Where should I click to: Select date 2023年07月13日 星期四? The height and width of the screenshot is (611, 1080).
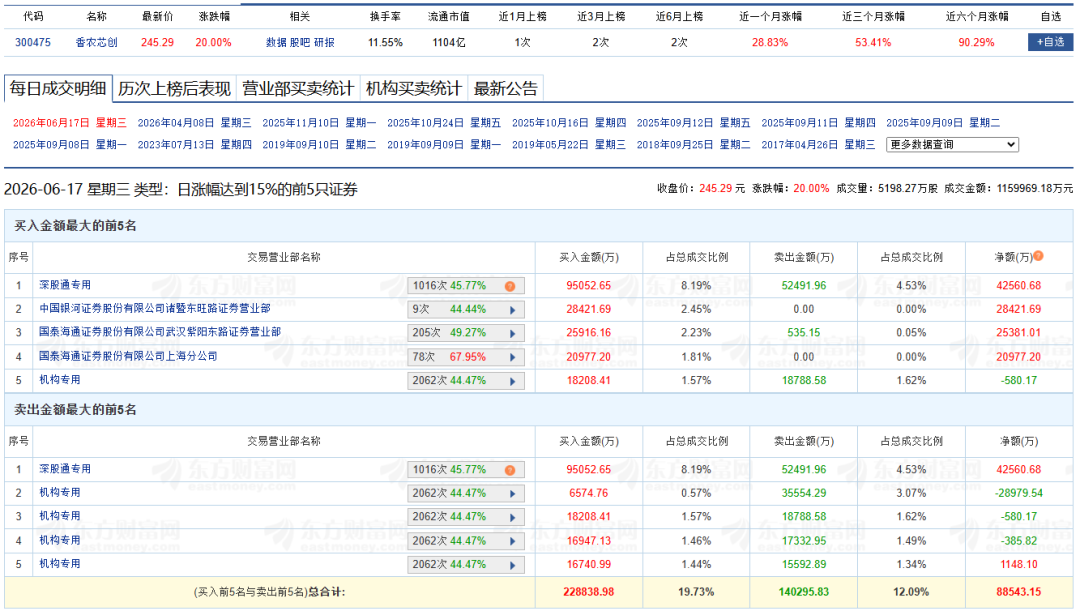194,145
